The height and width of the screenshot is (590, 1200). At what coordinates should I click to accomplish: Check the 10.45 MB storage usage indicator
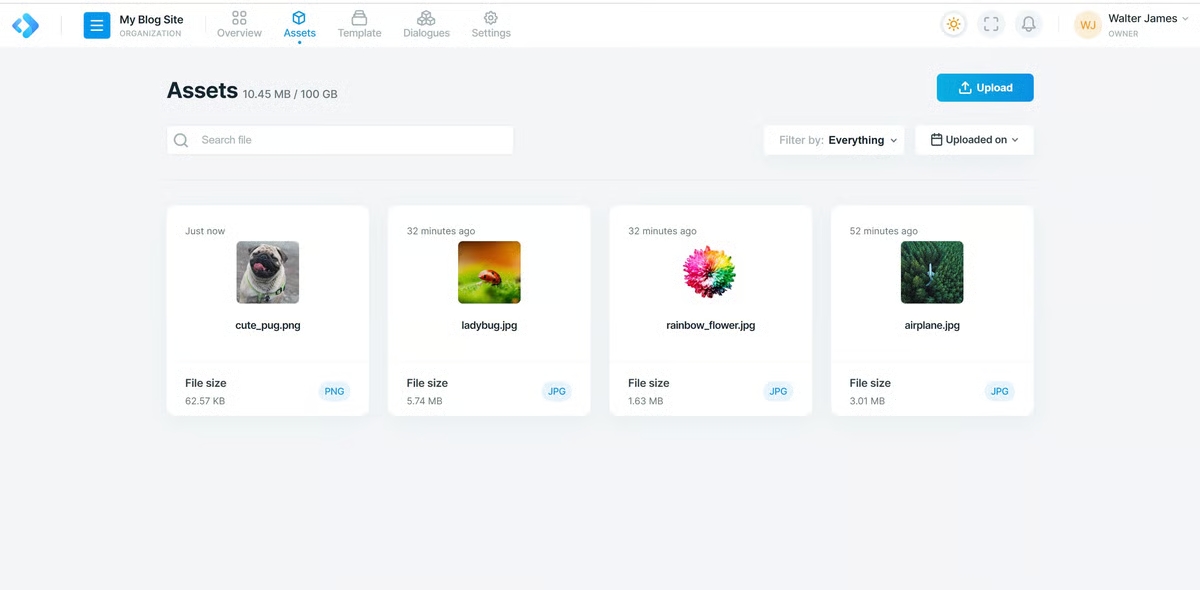coord(287,93)
